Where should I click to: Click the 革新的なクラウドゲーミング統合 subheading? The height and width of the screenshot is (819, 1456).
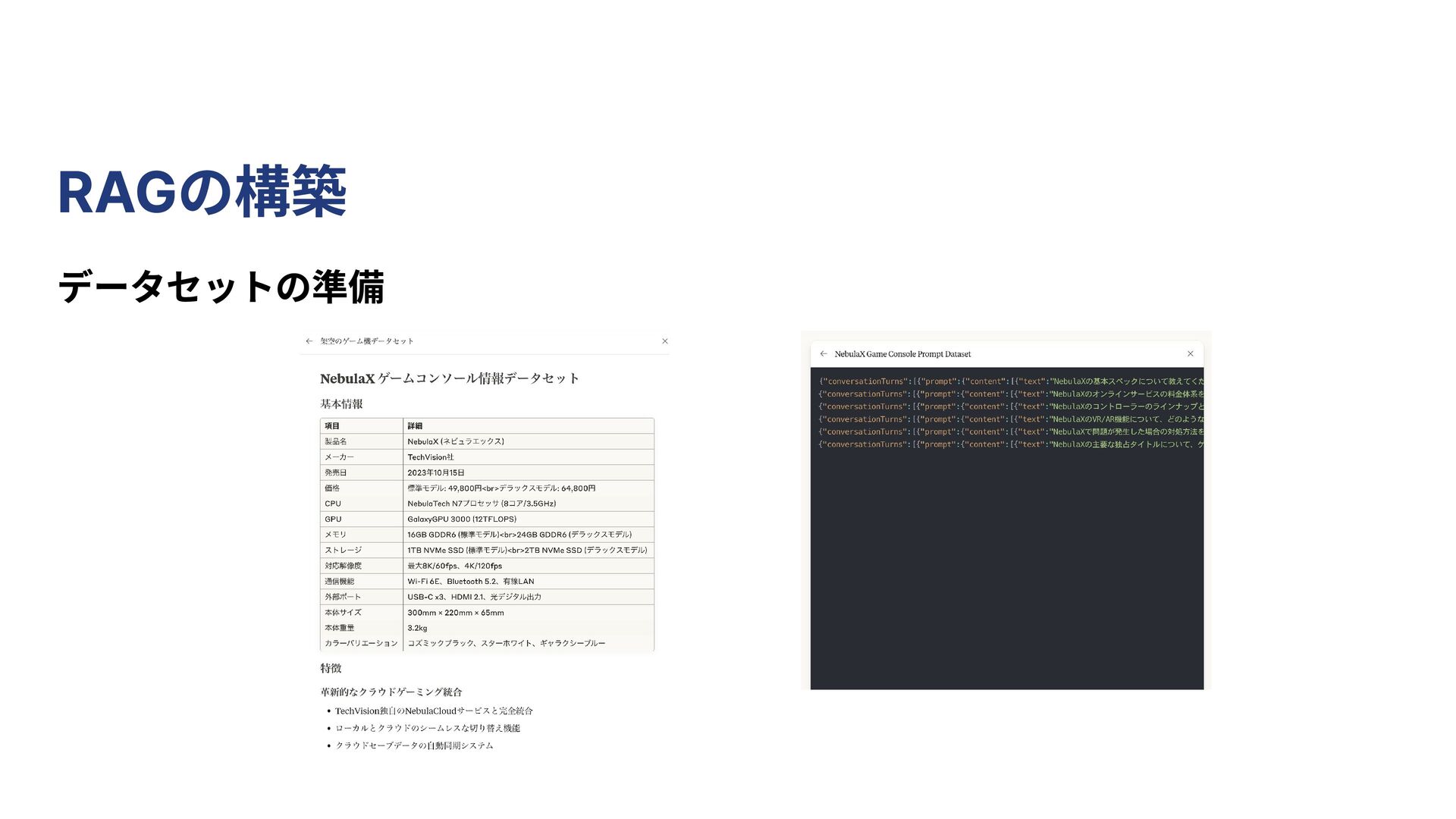391,692
